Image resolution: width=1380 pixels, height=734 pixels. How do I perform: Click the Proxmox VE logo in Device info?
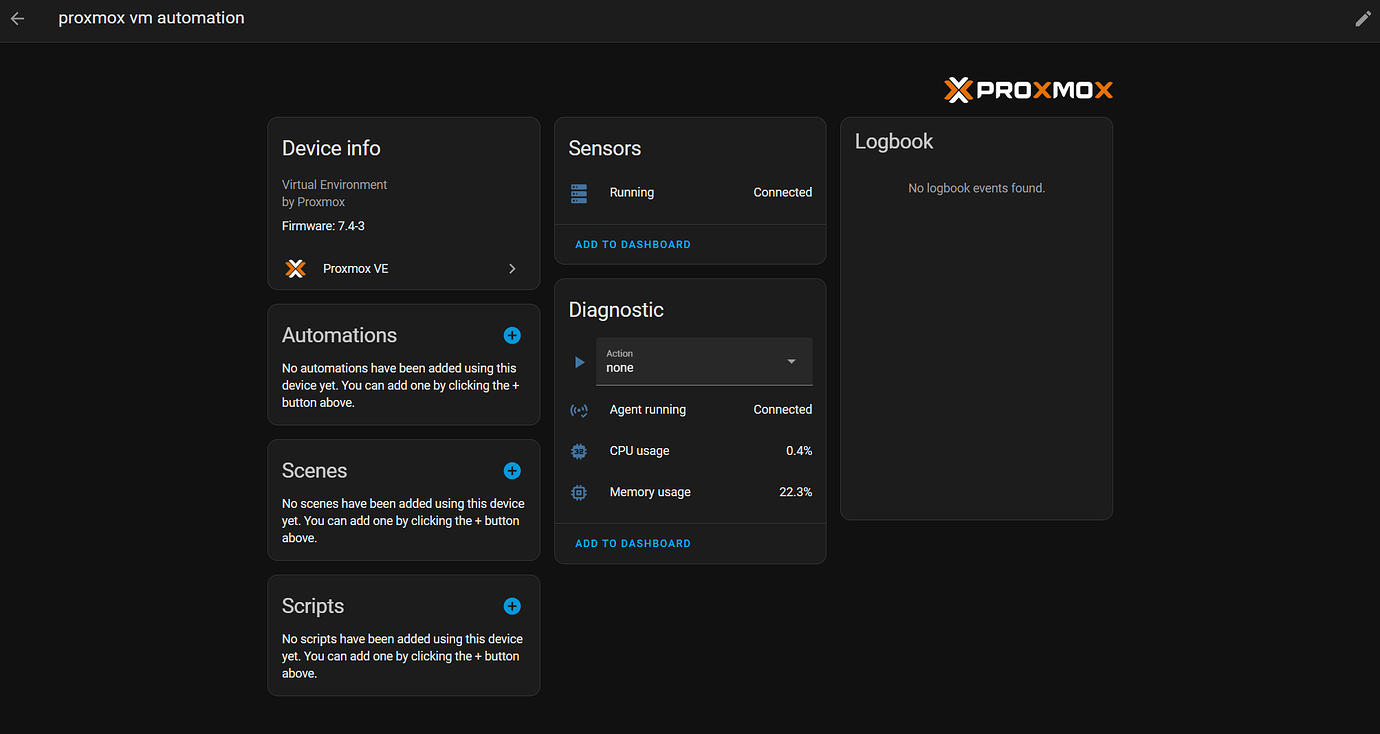click(294, 268)
